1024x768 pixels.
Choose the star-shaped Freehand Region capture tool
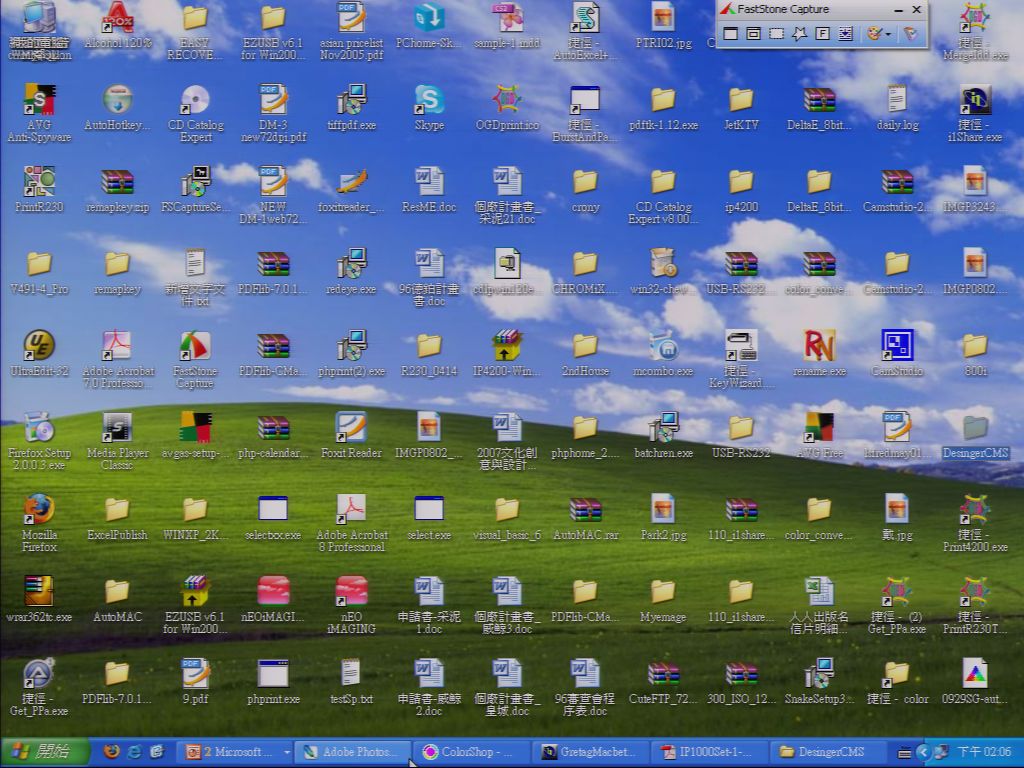[799, 33]
